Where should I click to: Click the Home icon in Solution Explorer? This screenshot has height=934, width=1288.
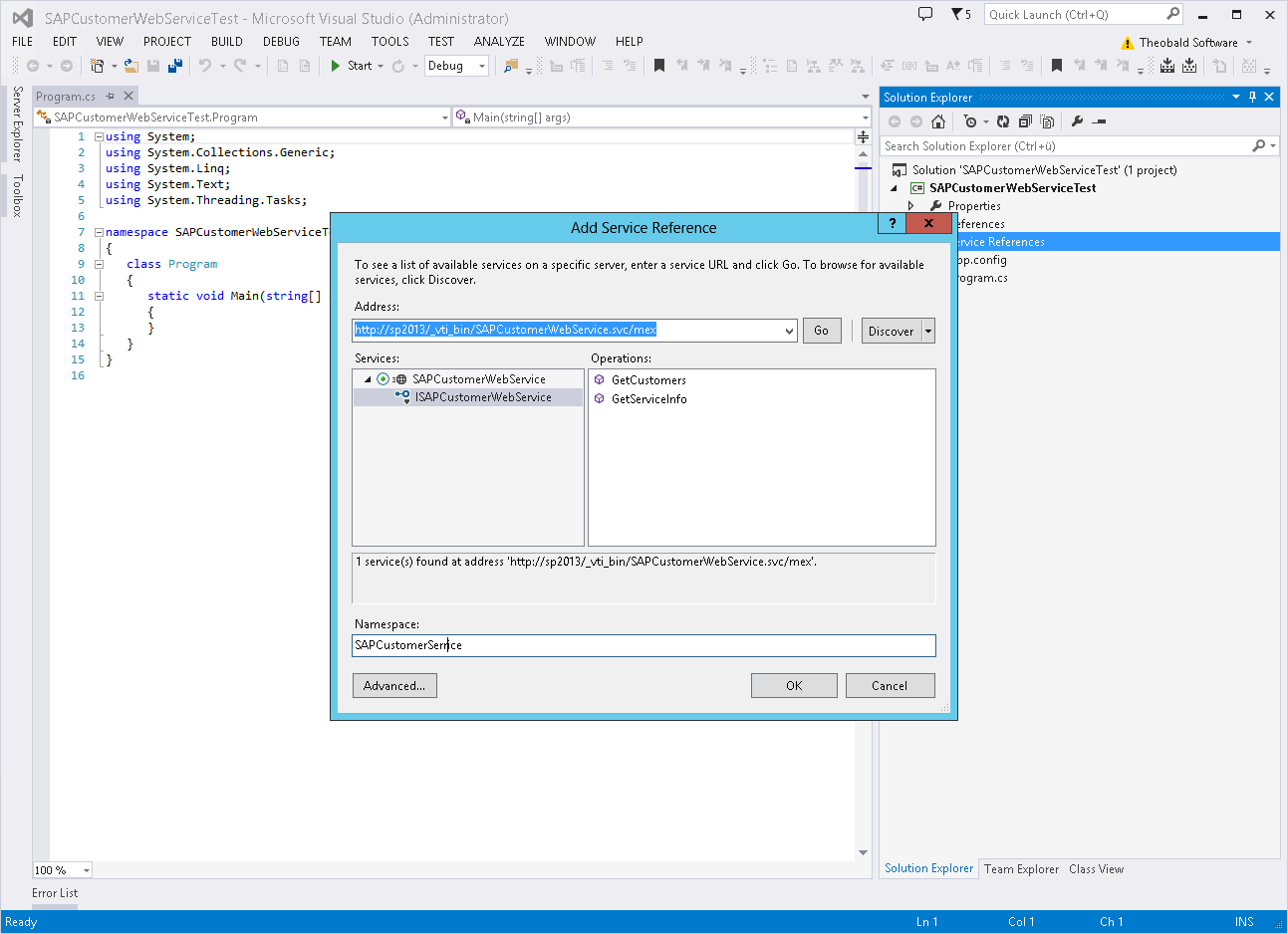tap(937, 121)
